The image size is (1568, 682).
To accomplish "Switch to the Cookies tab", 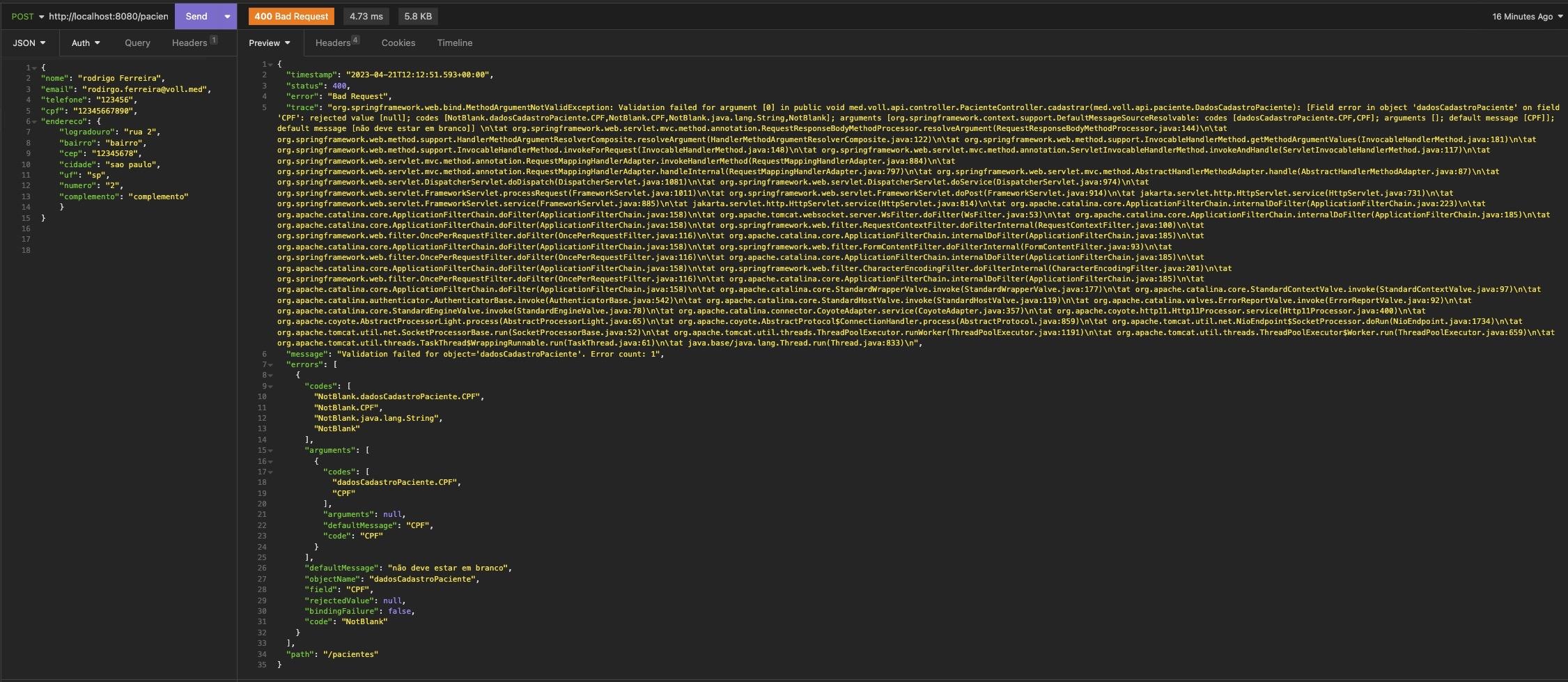I will click(398, 42).
